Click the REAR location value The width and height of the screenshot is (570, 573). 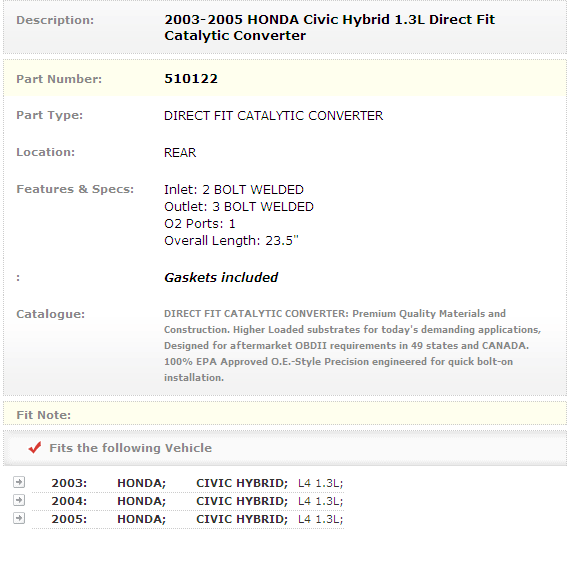point(180,152)
